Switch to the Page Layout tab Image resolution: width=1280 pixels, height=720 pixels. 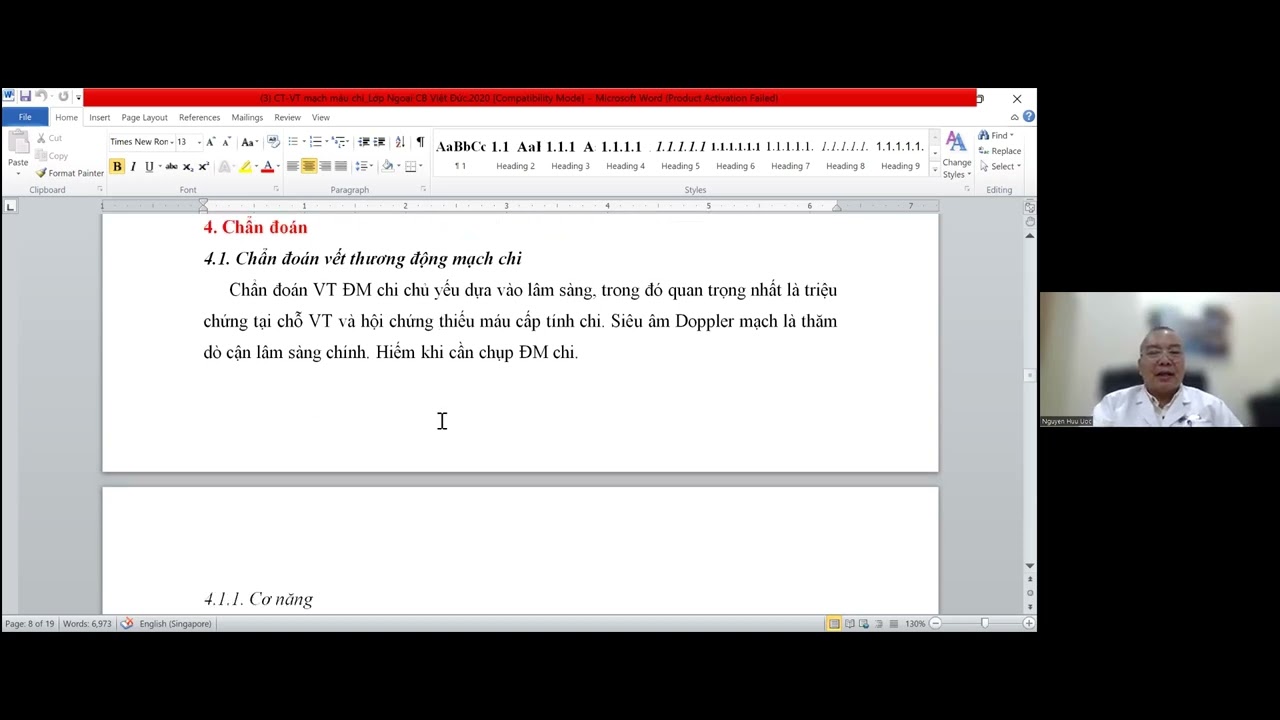coord(145,117)
